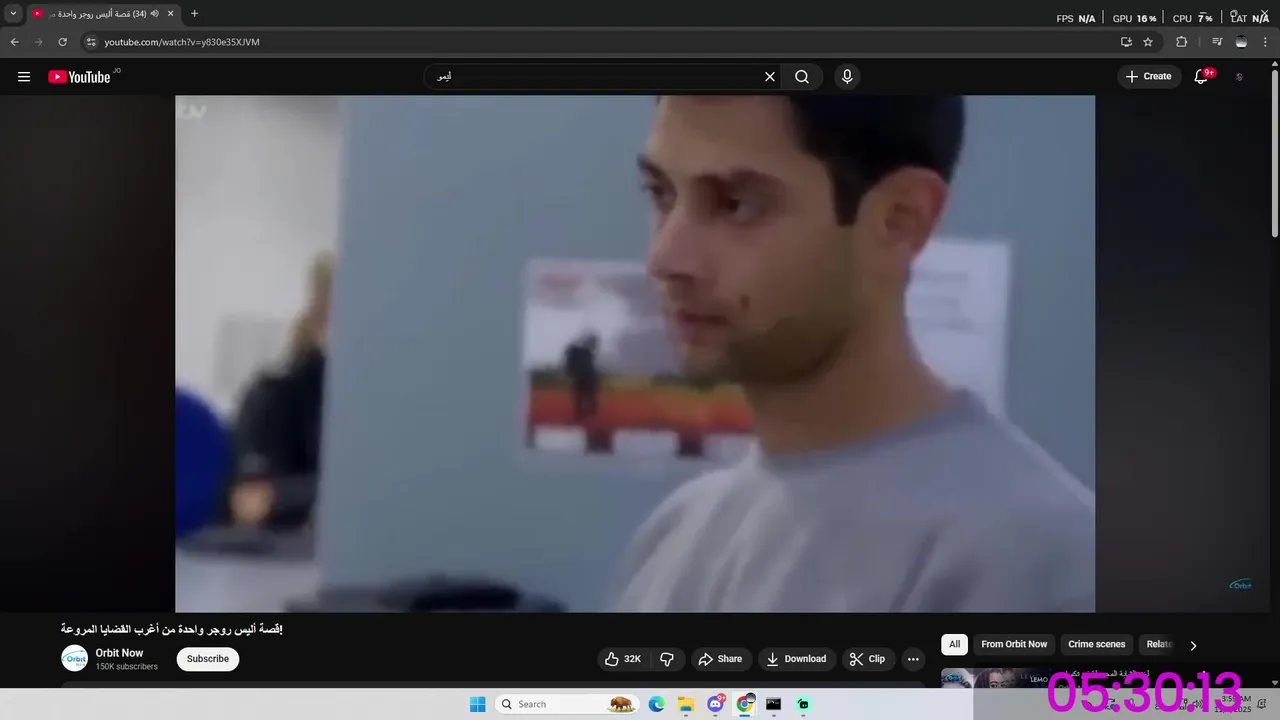Reload the YouTube page
This screenshot has height=720, width=1280.
click(63, 42)
